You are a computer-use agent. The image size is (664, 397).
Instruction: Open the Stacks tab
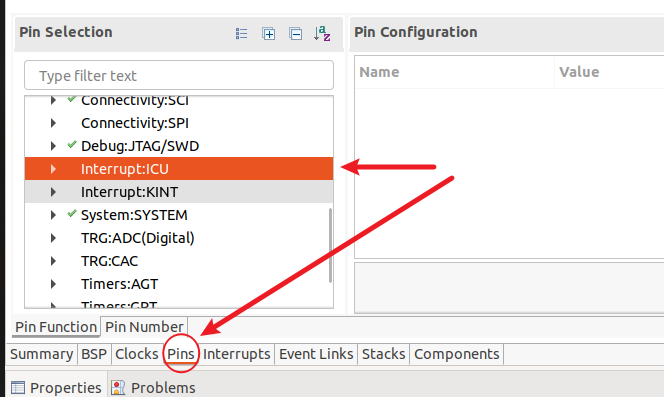pos(384,354)
